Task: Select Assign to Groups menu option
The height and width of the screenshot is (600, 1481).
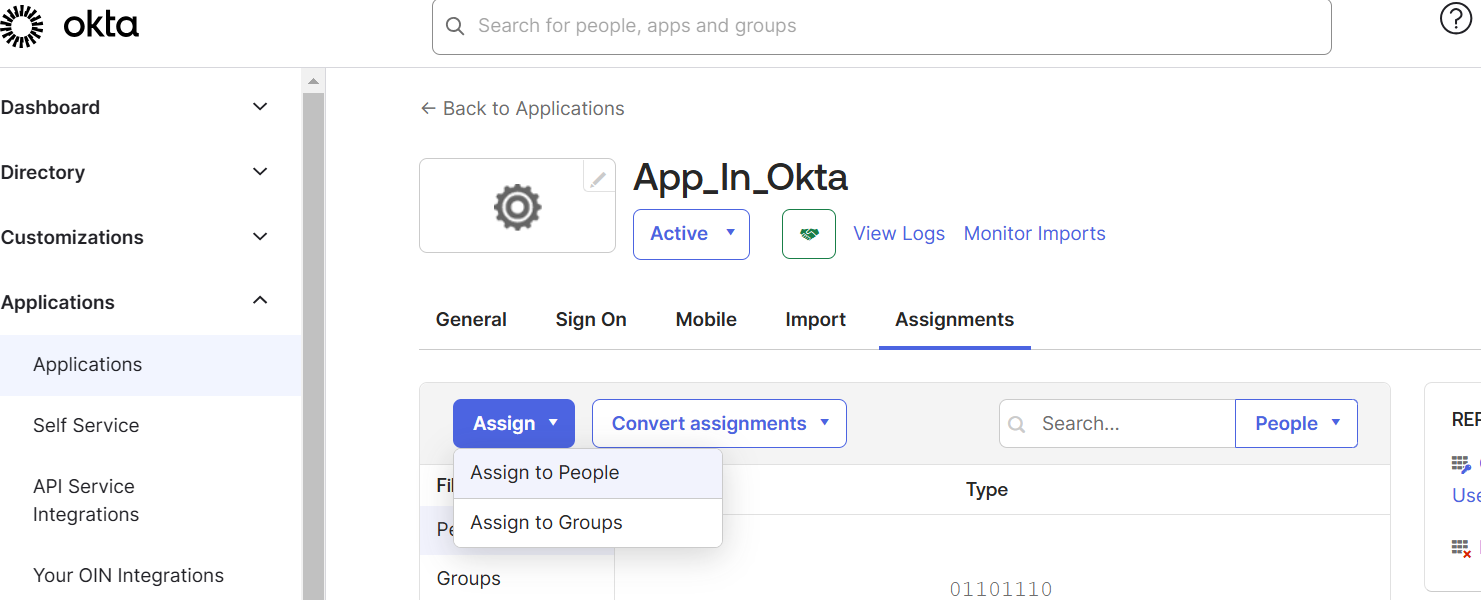Action: click(x=547, y=523)
